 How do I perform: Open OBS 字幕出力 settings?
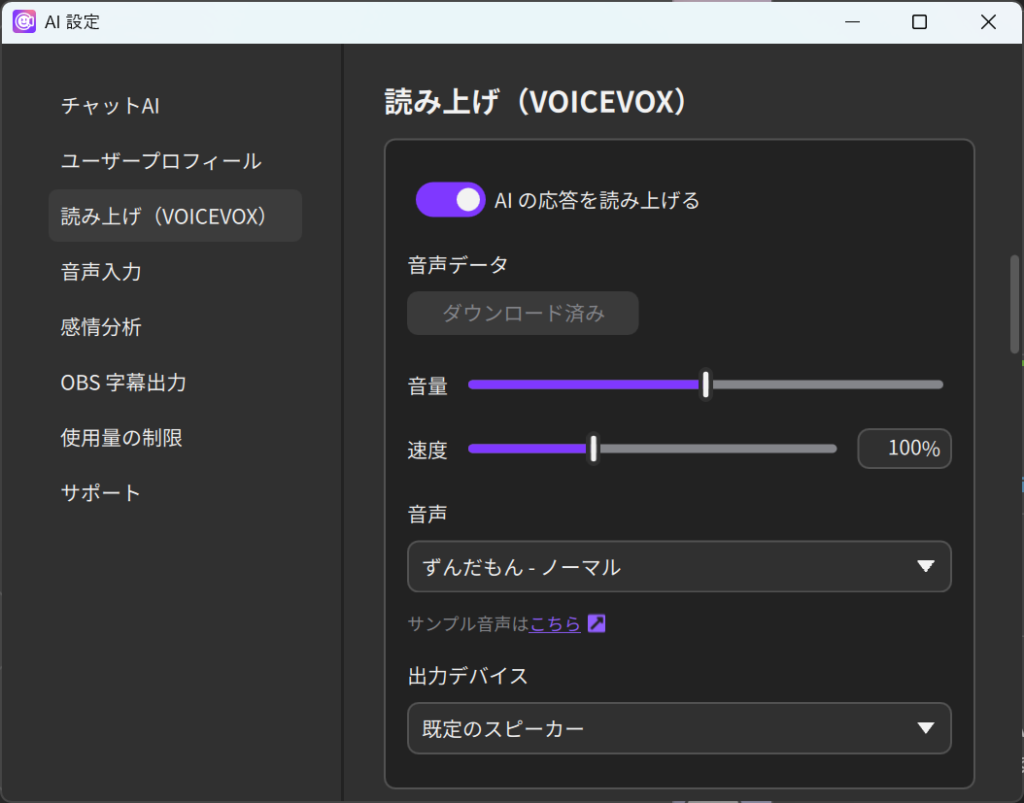click(x=123, y=383)
